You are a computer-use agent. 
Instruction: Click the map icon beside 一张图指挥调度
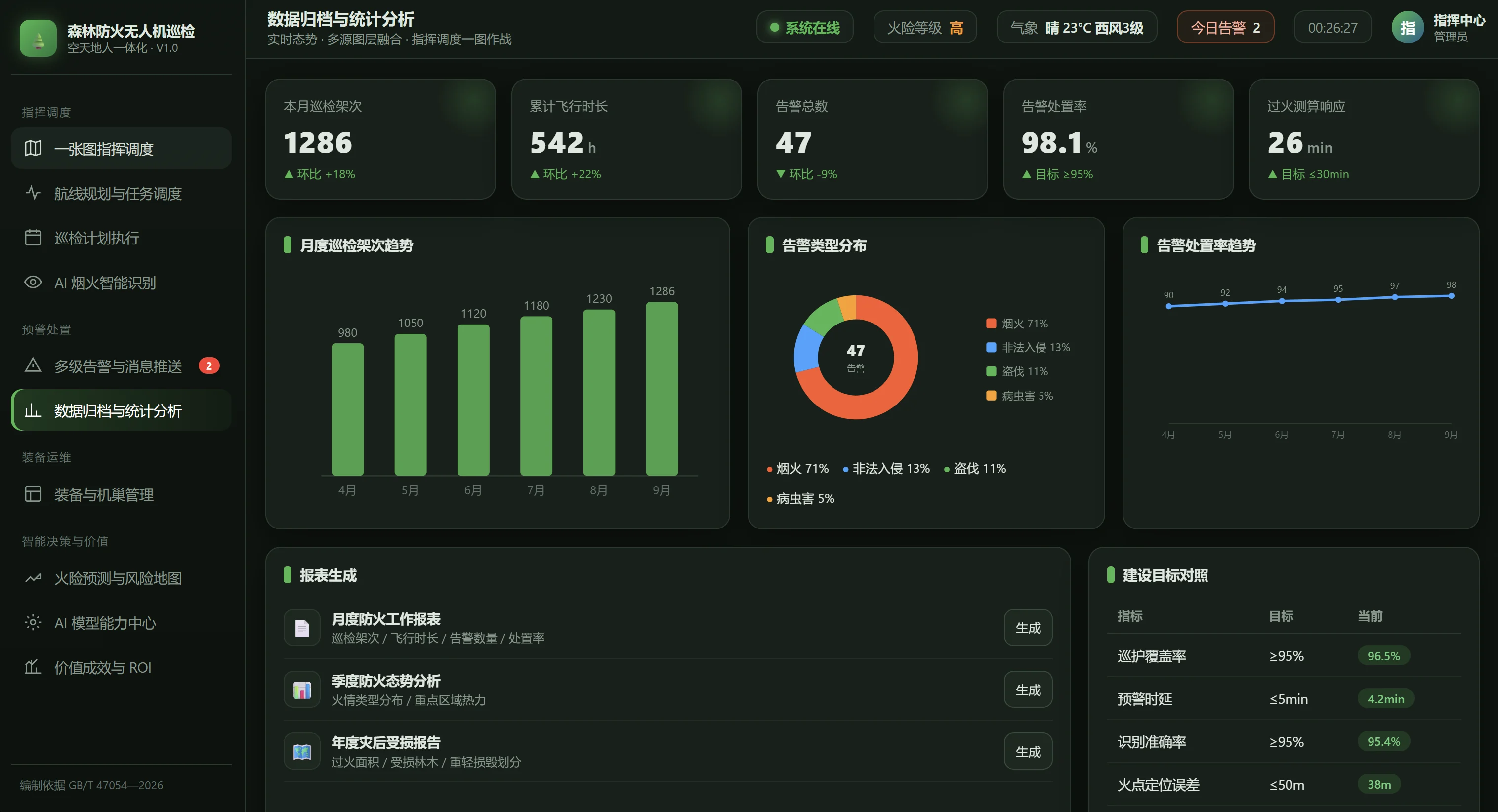pos(33,148)
